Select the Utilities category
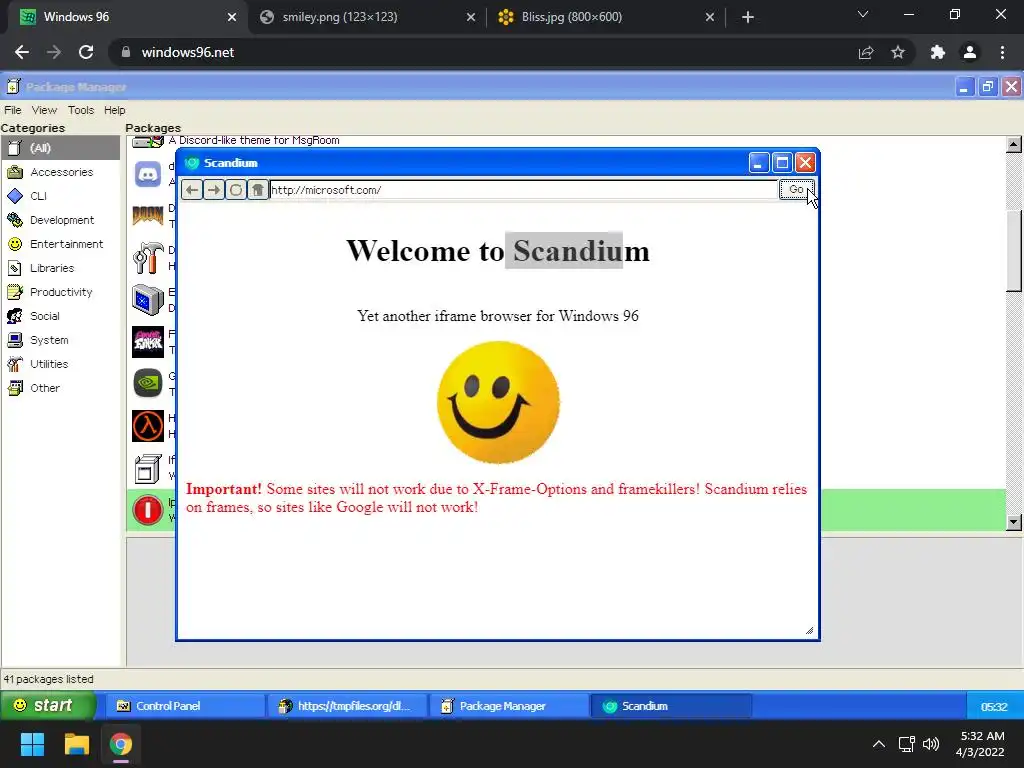Viewport: 1024px width, 768px height. click(61, 364)
